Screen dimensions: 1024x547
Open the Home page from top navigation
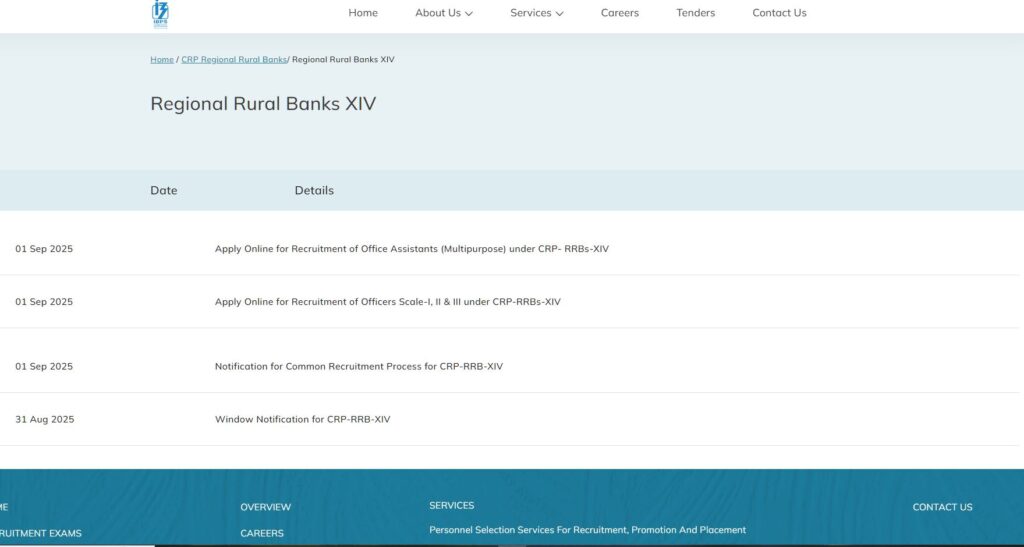pos(363,13)
